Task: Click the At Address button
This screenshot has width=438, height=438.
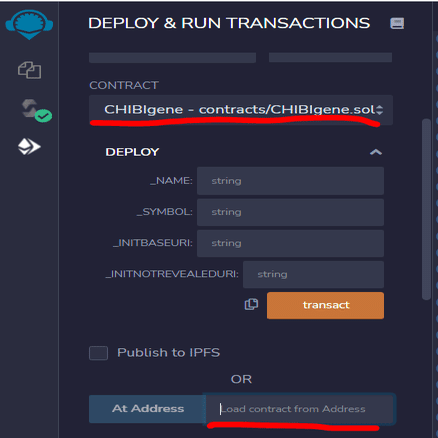Action: tap(147, 409)
